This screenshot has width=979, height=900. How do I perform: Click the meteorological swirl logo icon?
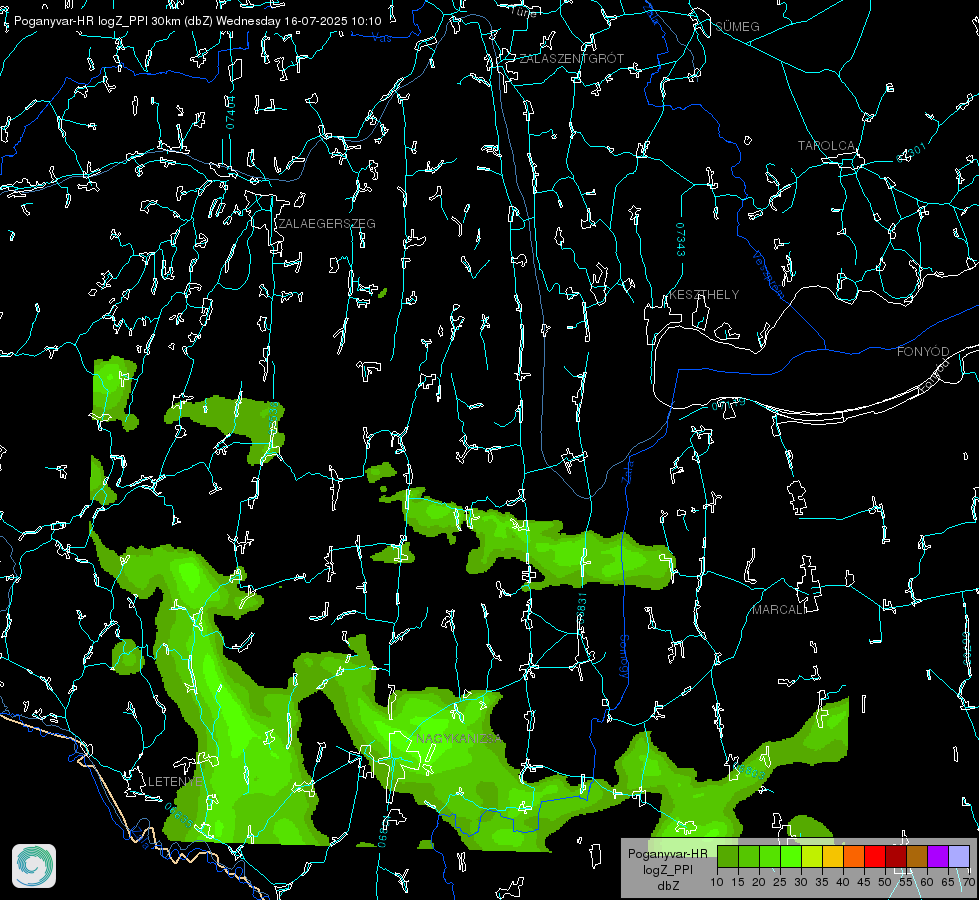pos(34,866)
